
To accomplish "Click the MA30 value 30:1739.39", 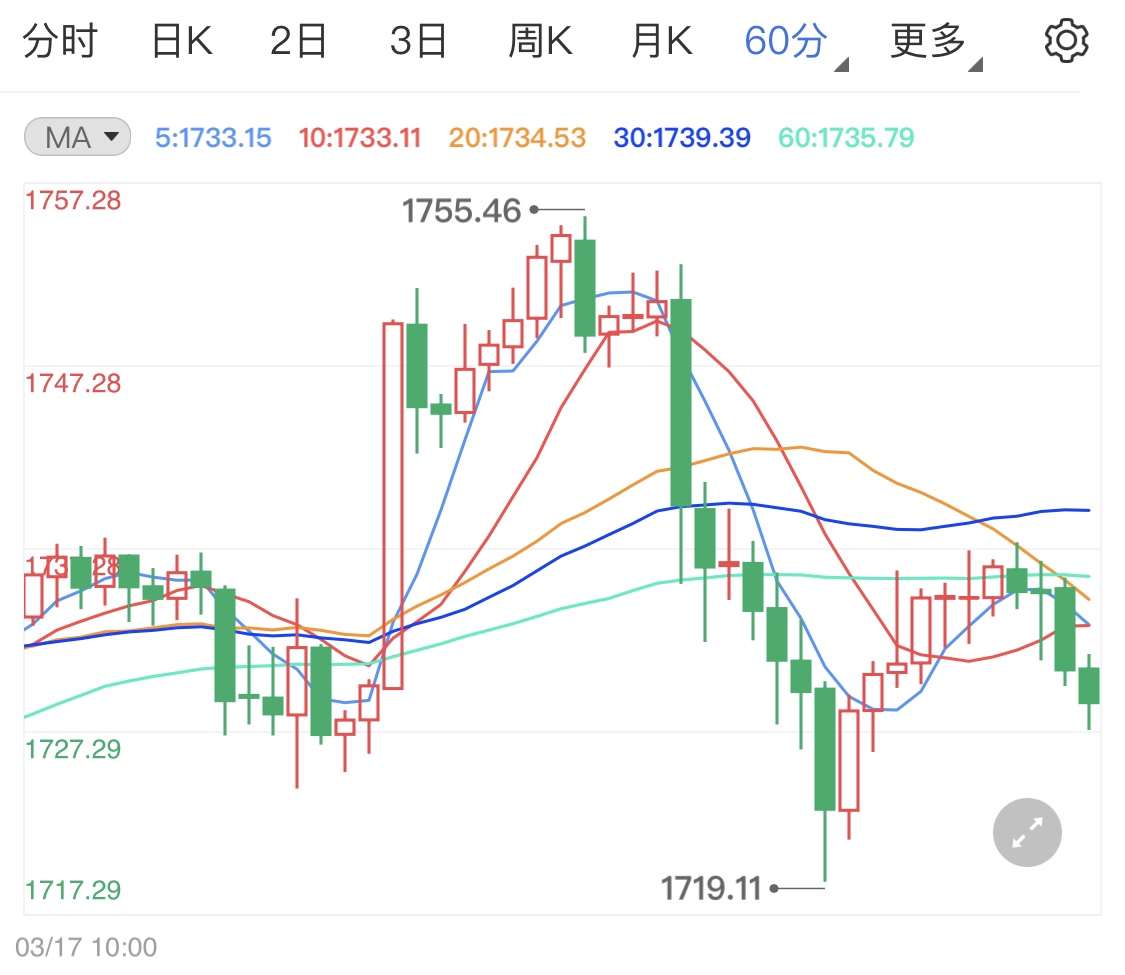I will click(x=682, y=137).
